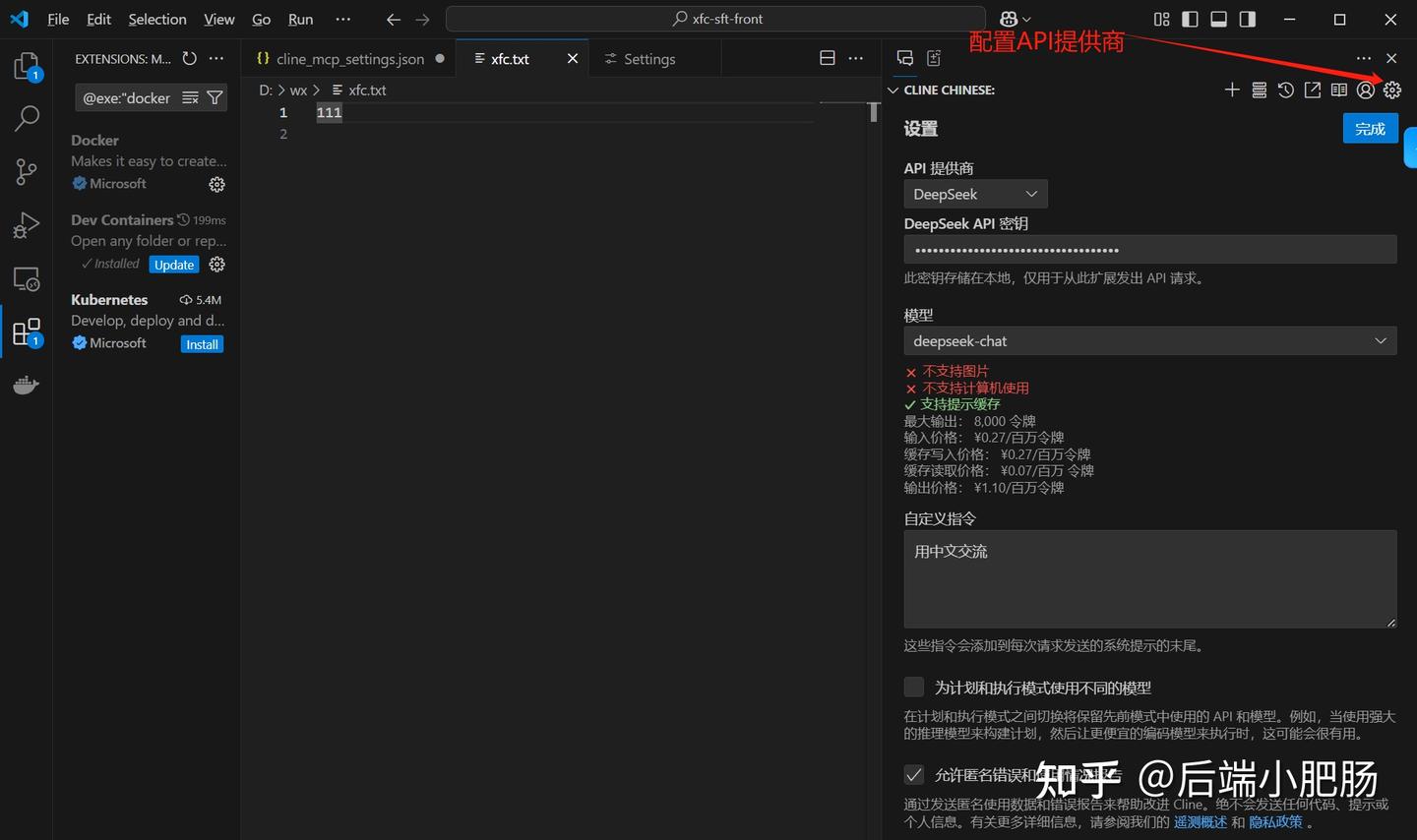Open the Search view in activity bar
The width and height of the screenshot is (1417, 840).
(27, 118)
